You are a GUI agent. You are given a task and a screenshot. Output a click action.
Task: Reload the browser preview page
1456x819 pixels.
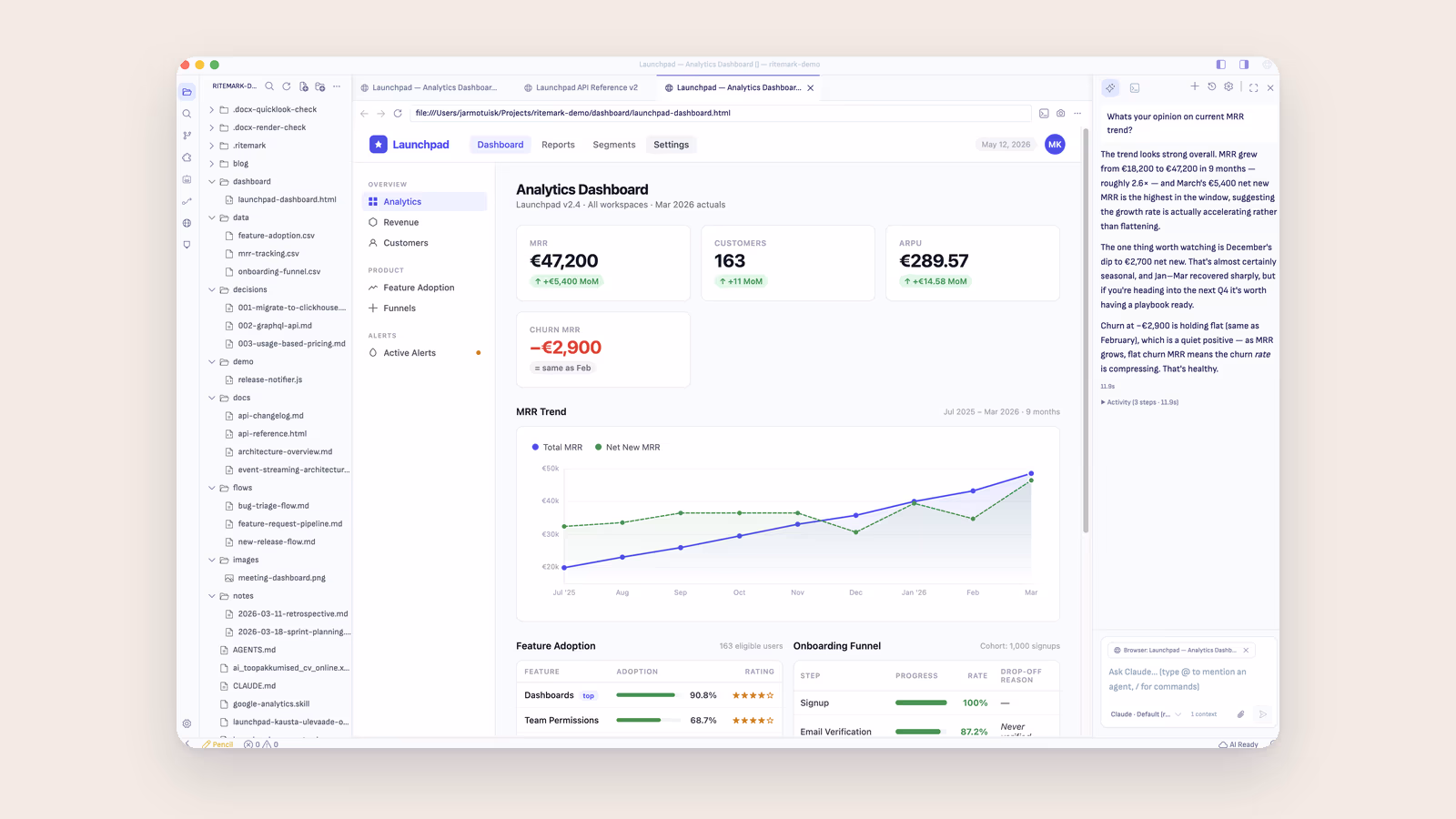[398, 114]
